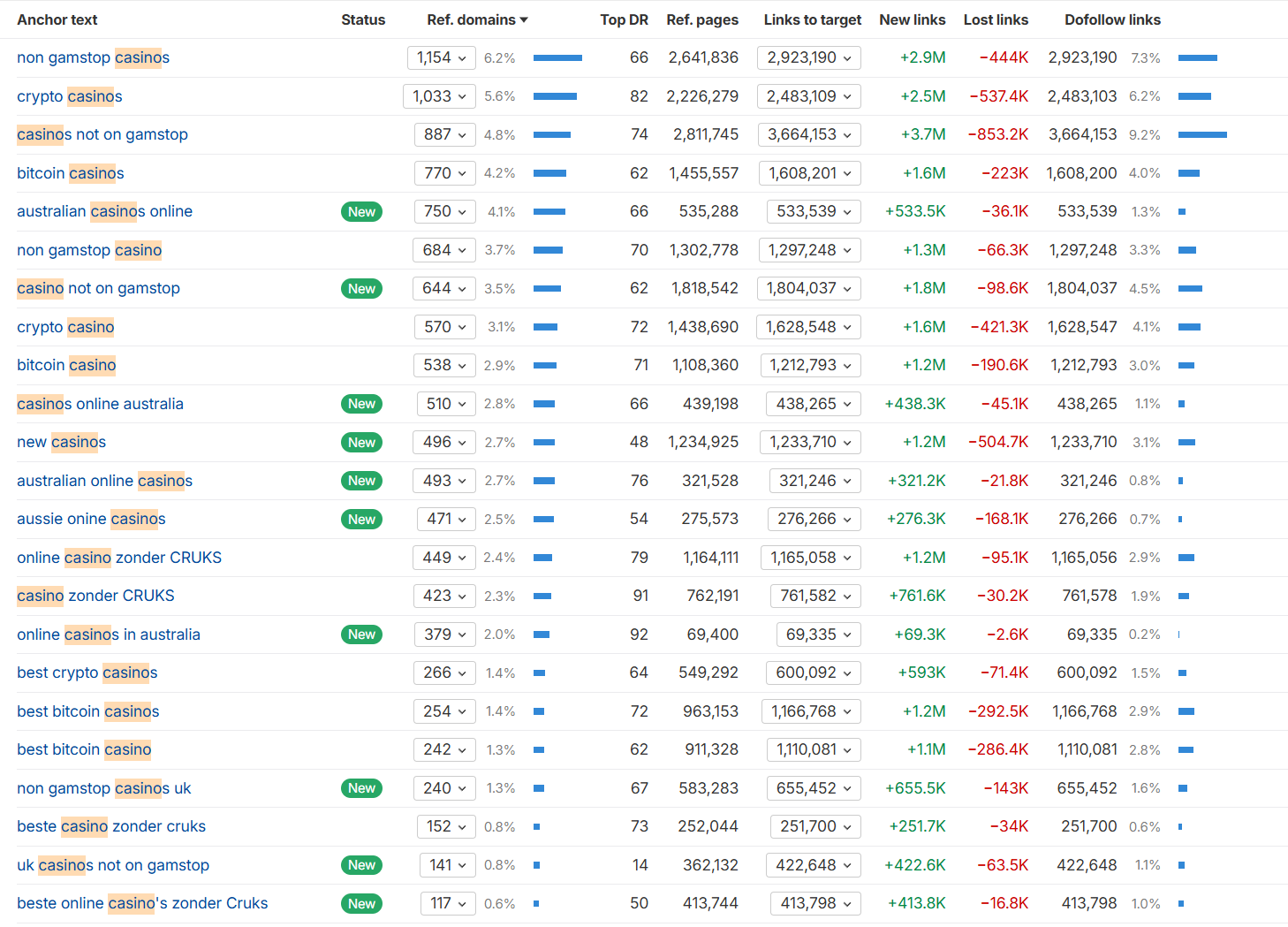This screenshot has width=1288, height=927.
Task: Click the ref. domains bar for non gamstop casinos
Action: point(557,58)
